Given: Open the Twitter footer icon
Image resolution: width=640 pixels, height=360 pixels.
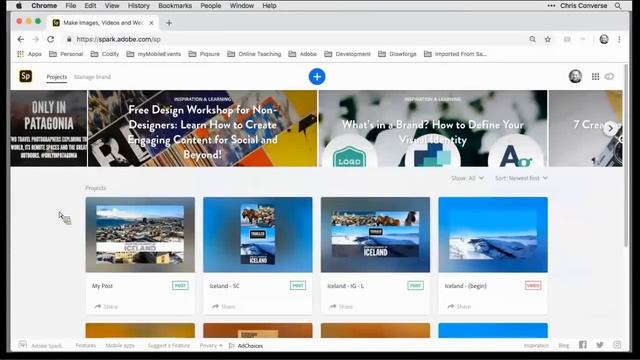Looking at the screenshot, I should pyautogui.click(x=600, y=345).
